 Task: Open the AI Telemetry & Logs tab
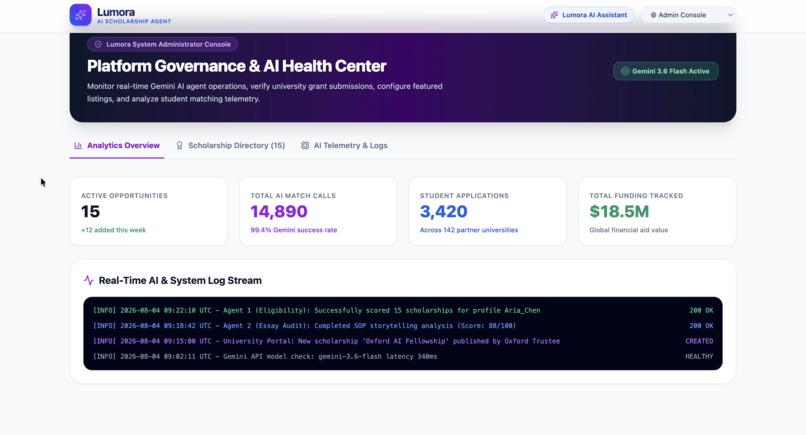coord(344,146)
